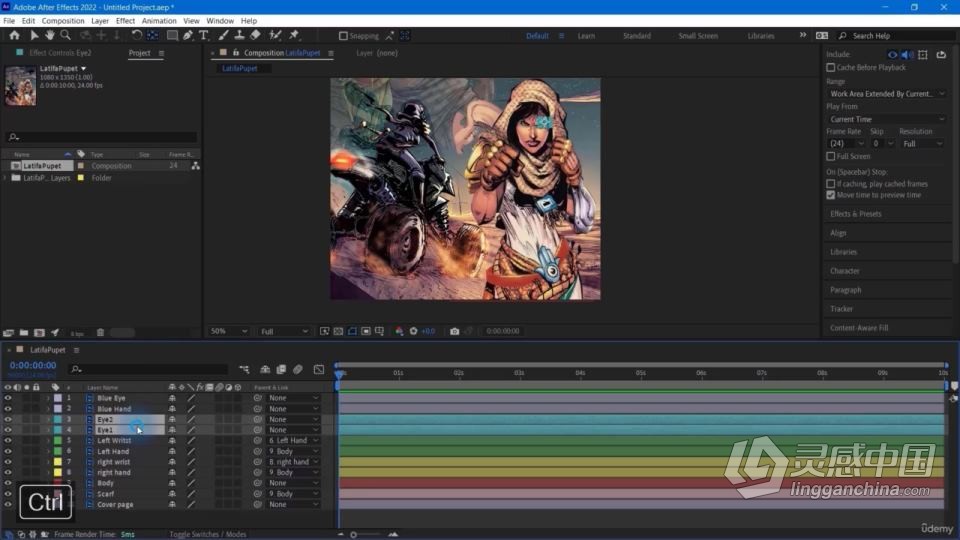Open the Range Work Area dropdown
This screenshot has width=960, height=540.
[887, 94]
